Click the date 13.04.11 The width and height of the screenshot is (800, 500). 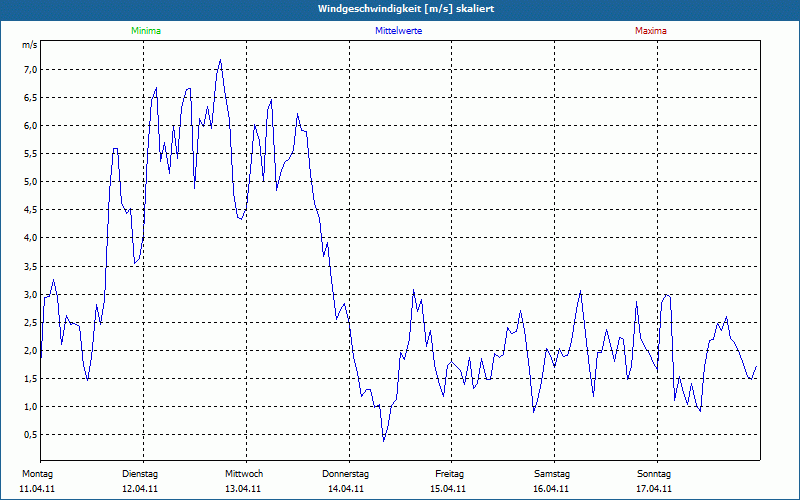click(243, 489)
